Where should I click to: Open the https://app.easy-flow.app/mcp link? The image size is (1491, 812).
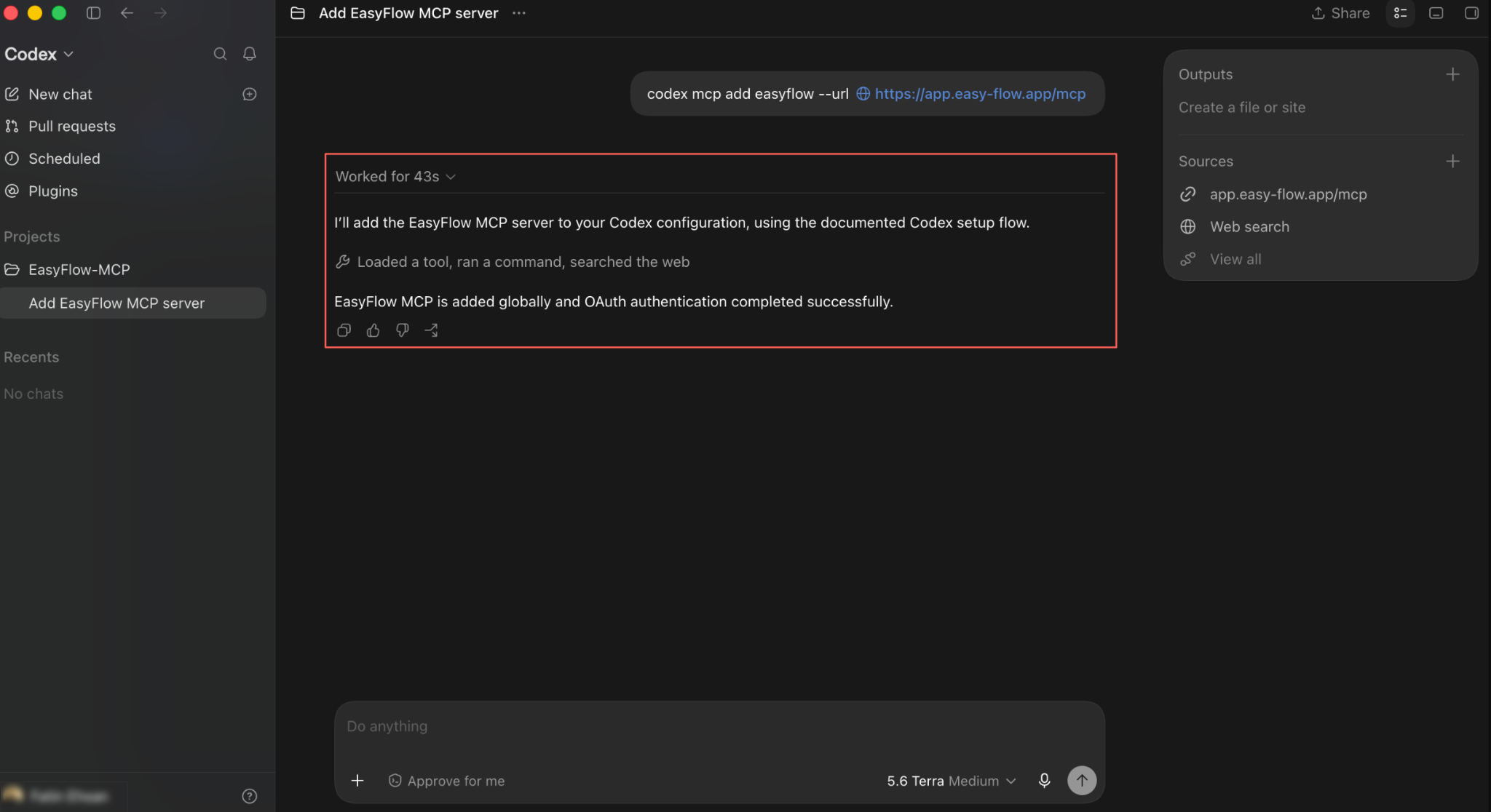[980, 93]
